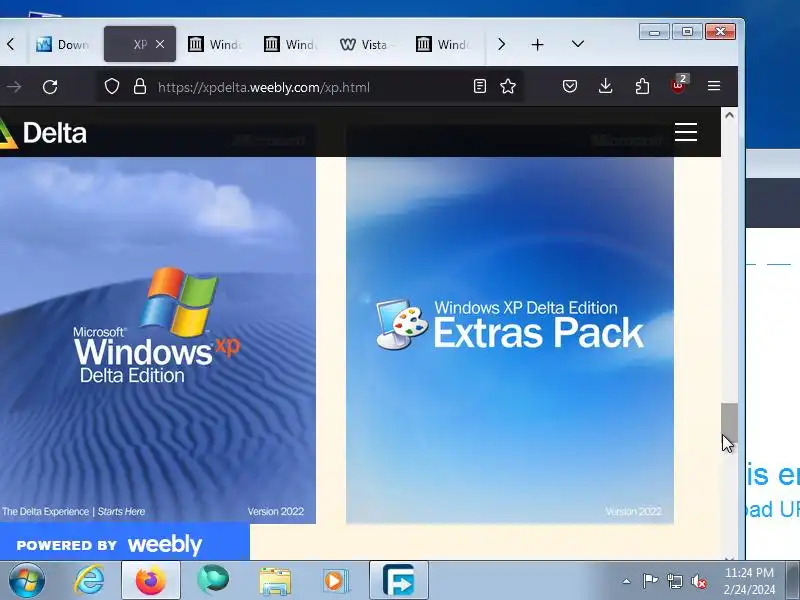Screen dimensions: 800x600
Task: Open a new tab with plus button
Action: click(537, 45)
